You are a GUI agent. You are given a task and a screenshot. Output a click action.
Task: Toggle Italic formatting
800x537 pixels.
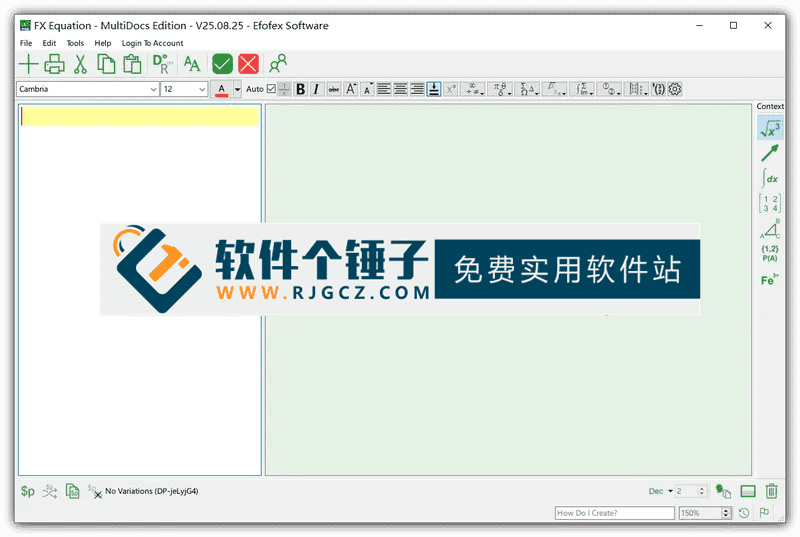pos(317,89)
